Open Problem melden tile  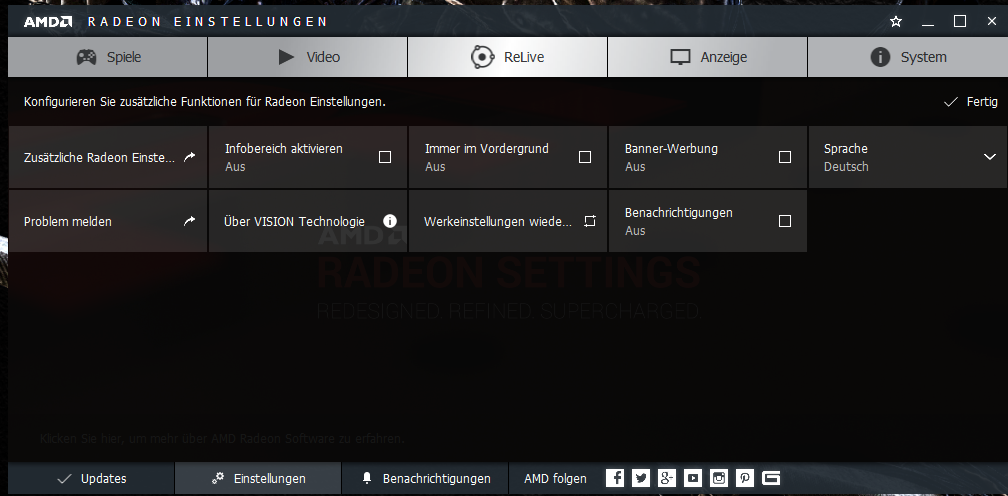(107, 221)
